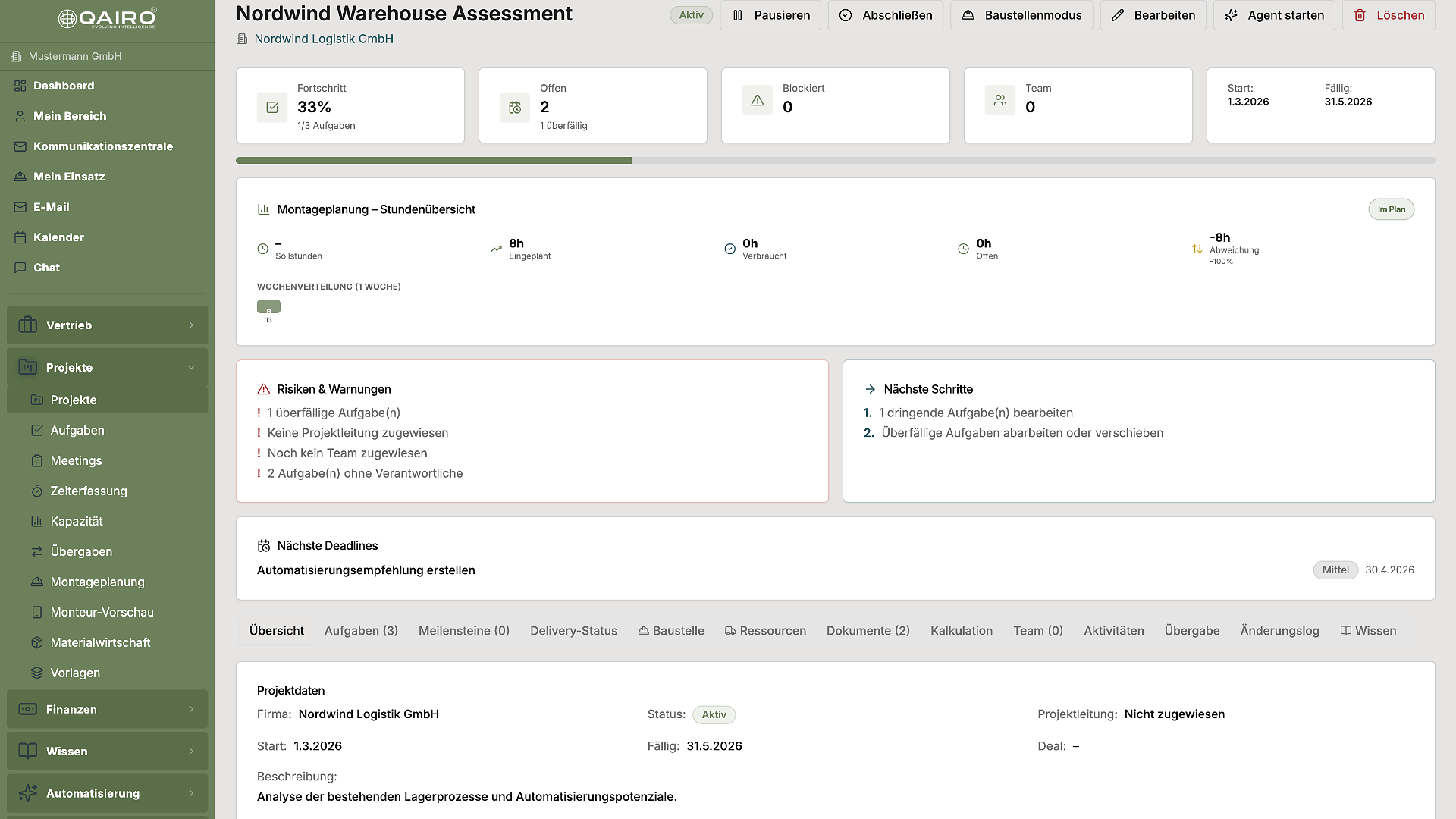
Task: Click the Im Plan status pill
Action: [1391, 209]
